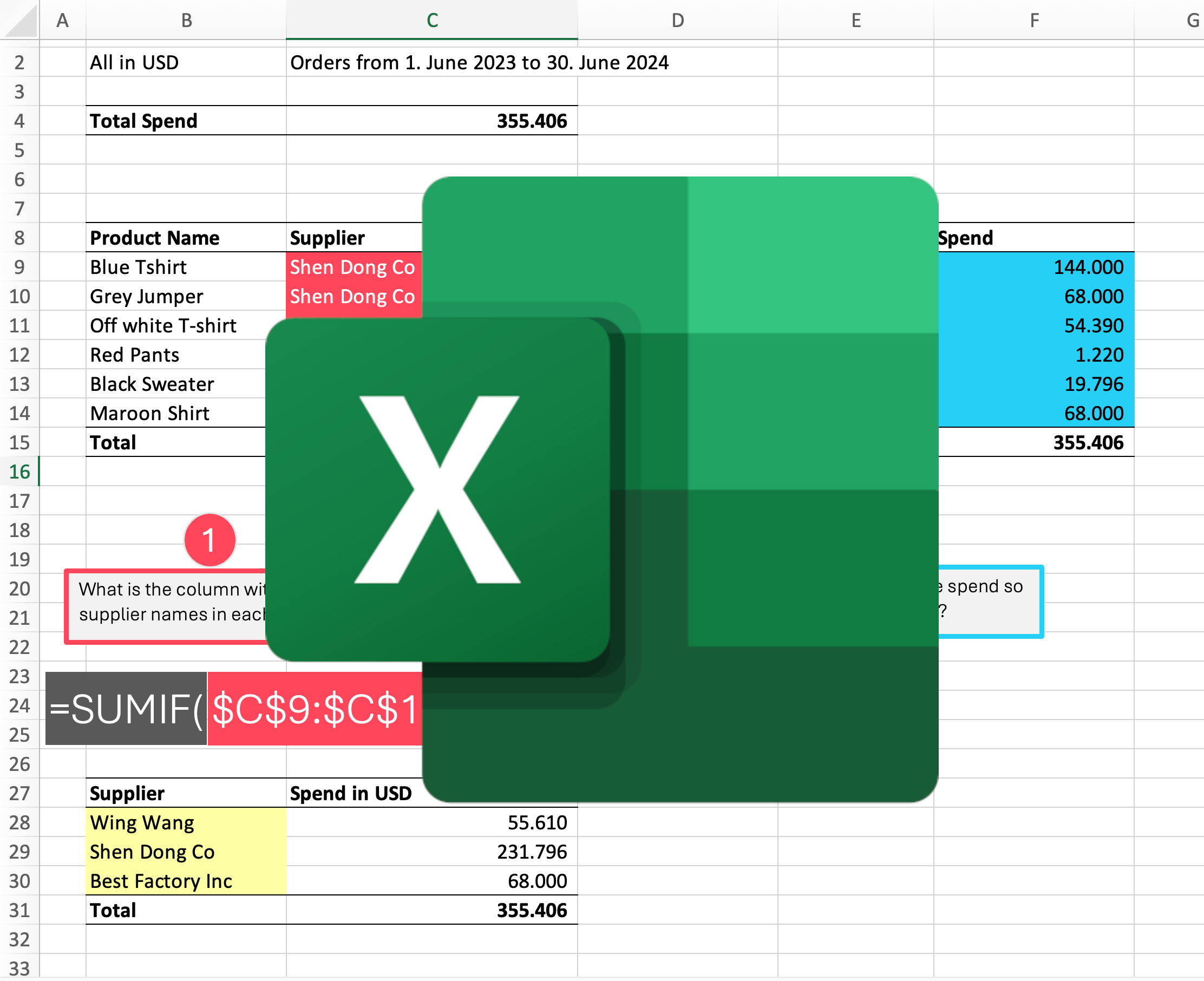Click the 'Blue Tshirt' cell
Viewport: 1204px width, 981px height.
186,267
